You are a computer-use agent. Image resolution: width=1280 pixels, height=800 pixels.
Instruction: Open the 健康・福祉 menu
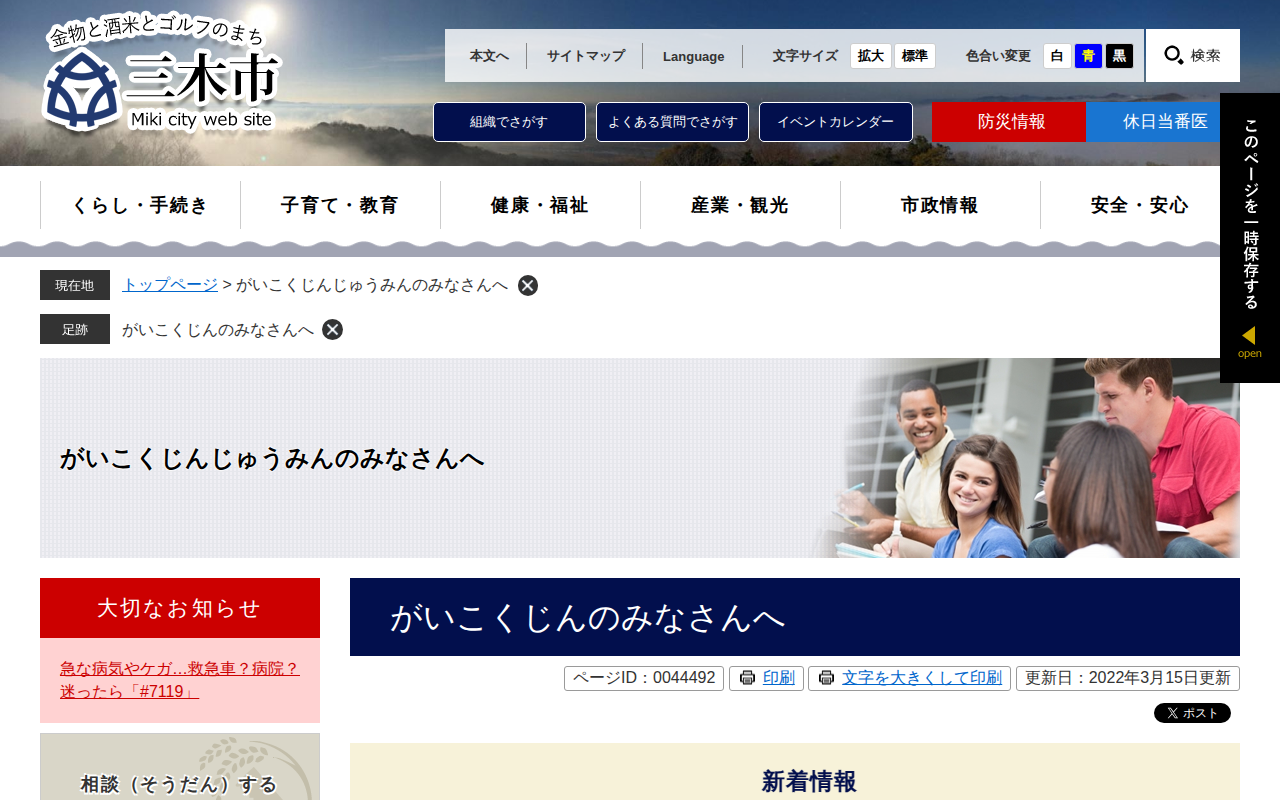(540, 205)
